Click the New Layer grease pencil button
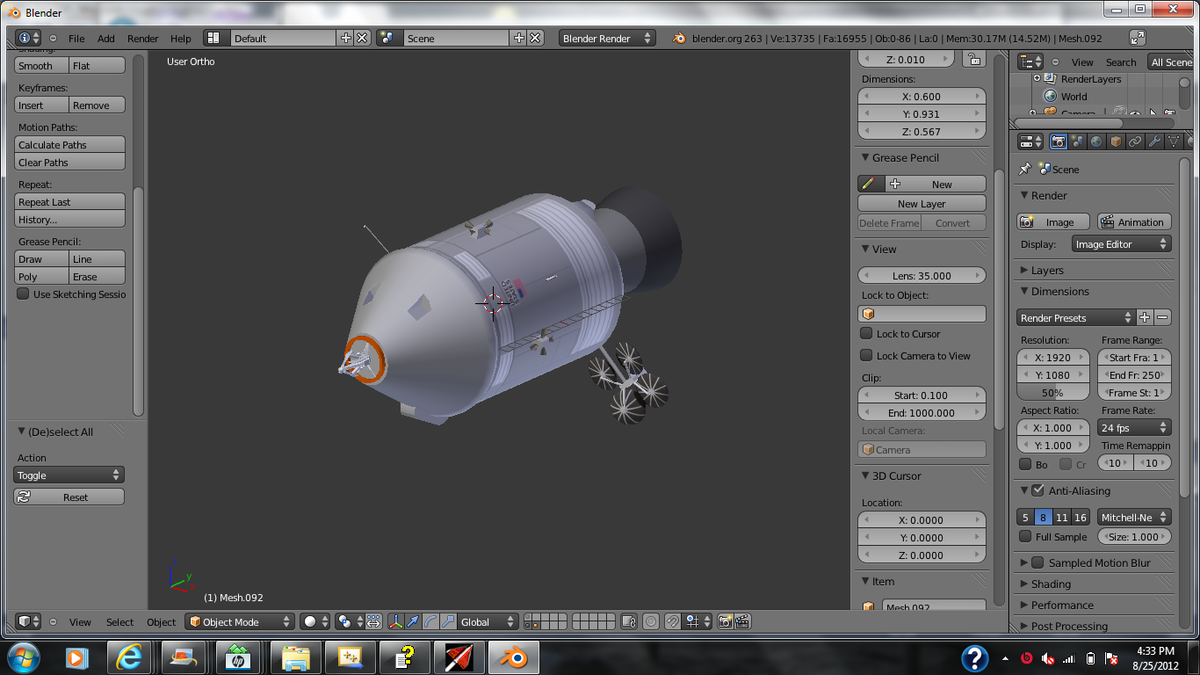This screenshot has width=1200, height=675. tap(921, 203)
